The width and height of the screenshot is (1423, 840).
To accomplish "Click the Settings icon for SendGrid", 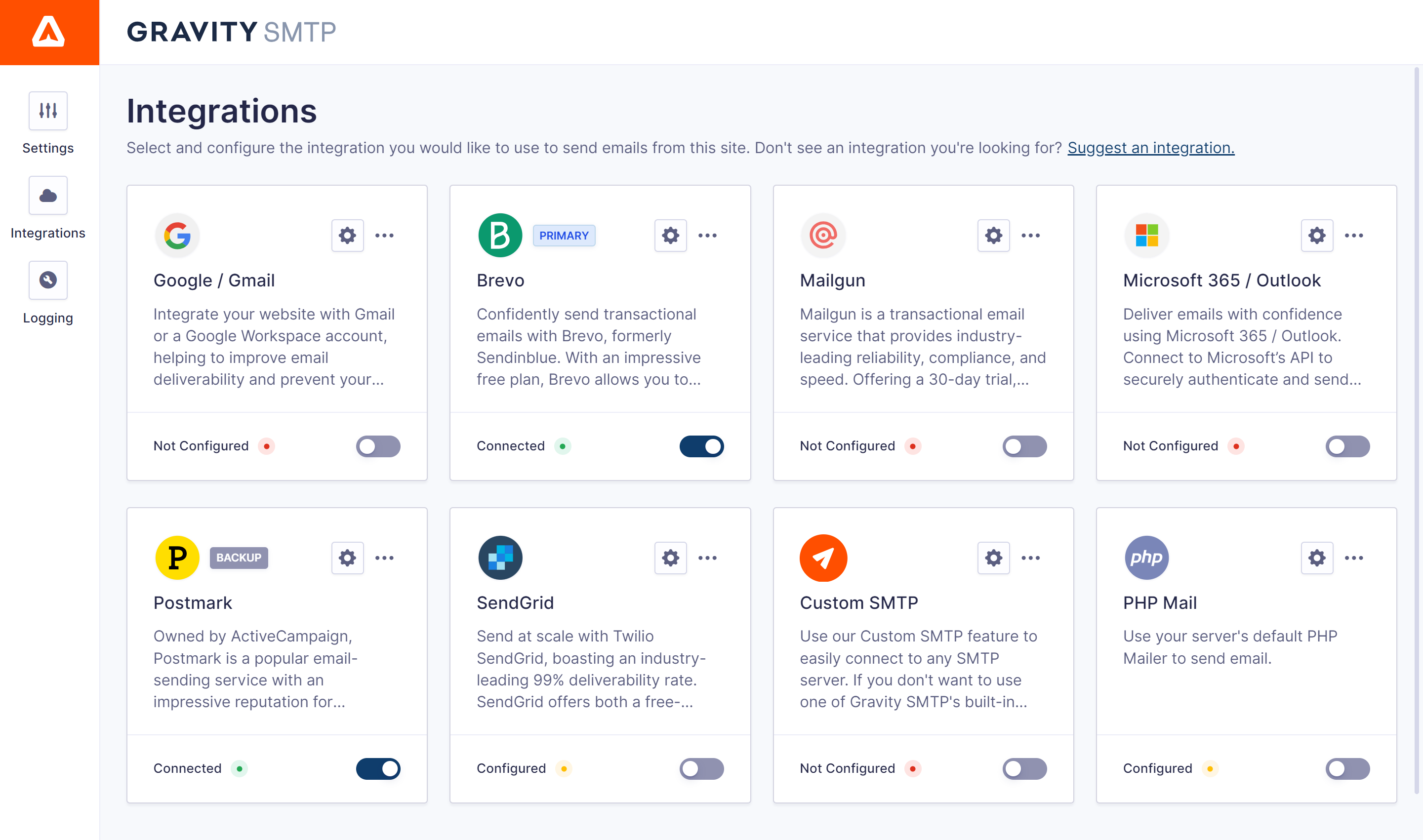I will click(x=670, y=557).
